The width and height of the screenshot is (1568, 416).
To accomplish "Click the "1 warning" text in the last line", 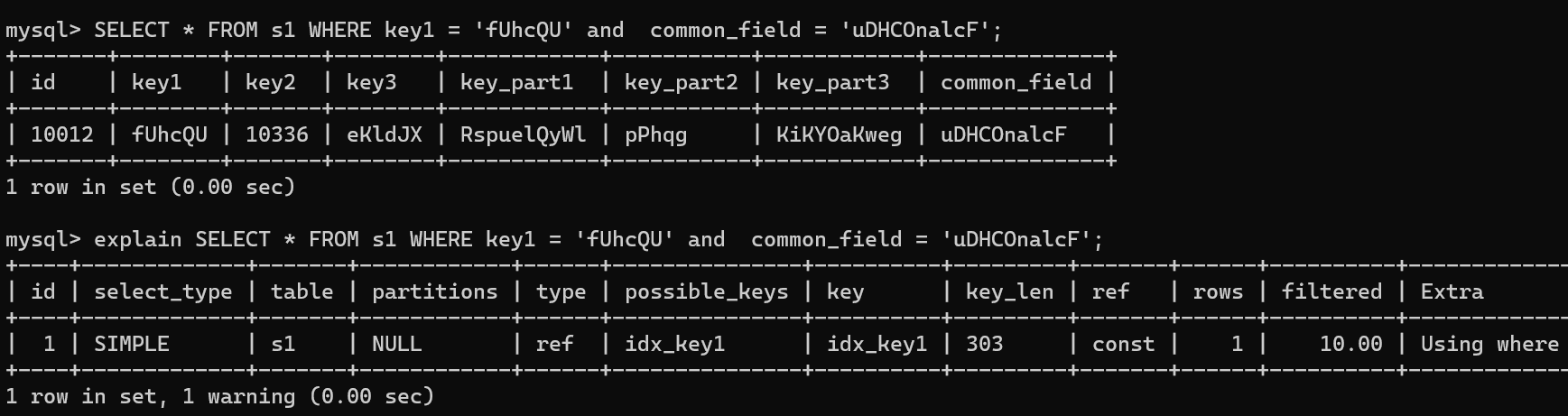I will click(x=238, y=397).
